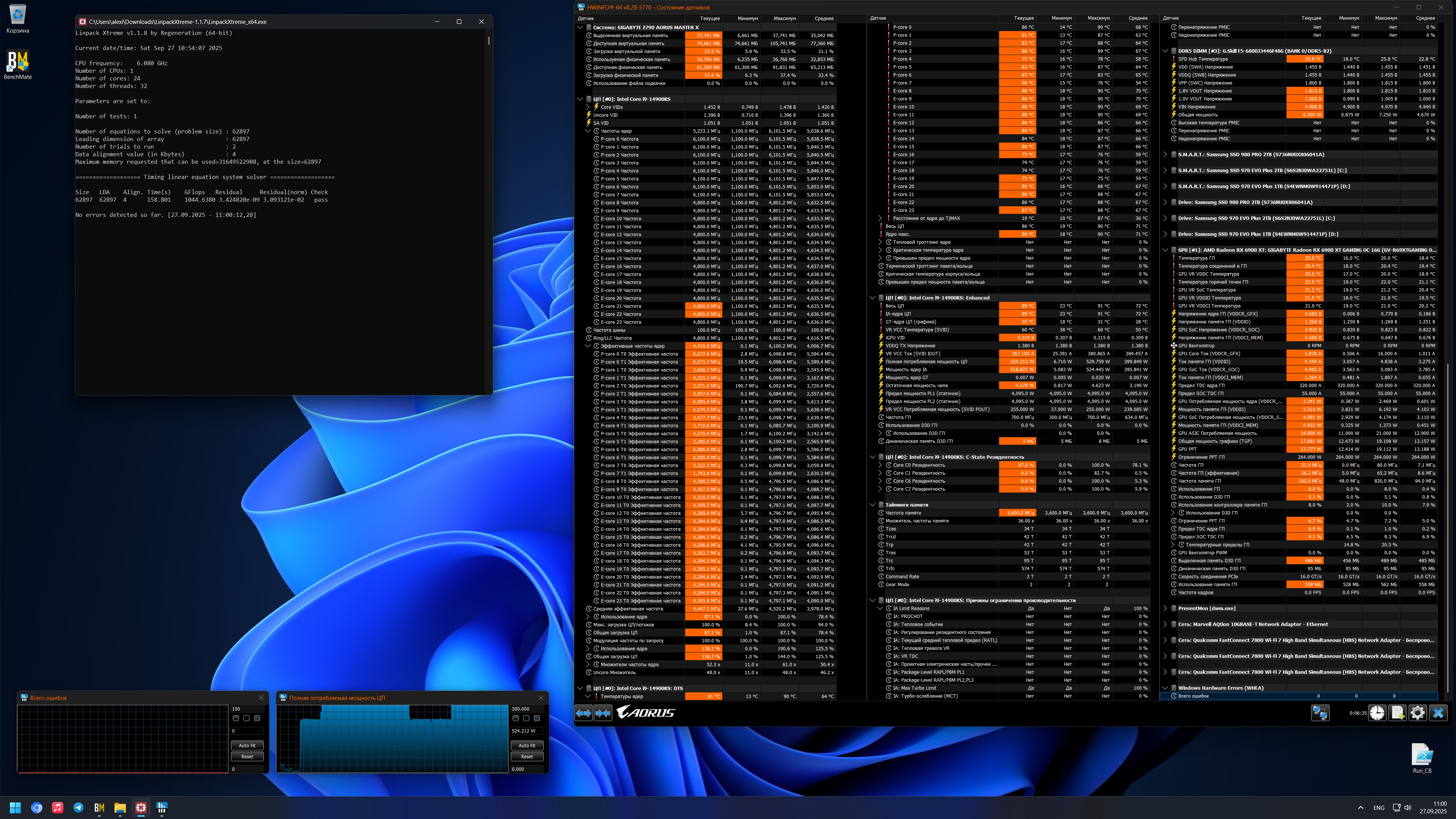Collapse the Частоты ядер tree section
The height and width of the screenshot is (819, 1456).
point(588,131)
